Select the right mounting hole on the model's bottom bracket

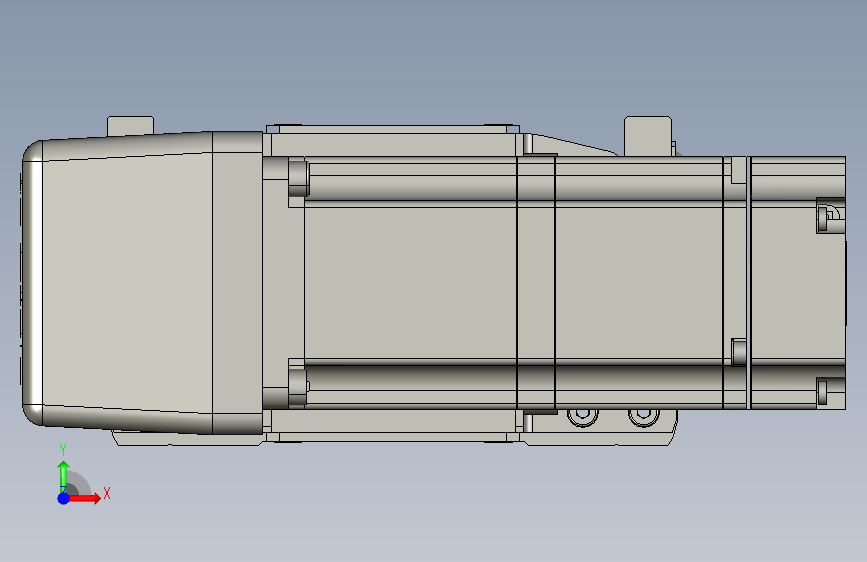click(x=644, y=416)
